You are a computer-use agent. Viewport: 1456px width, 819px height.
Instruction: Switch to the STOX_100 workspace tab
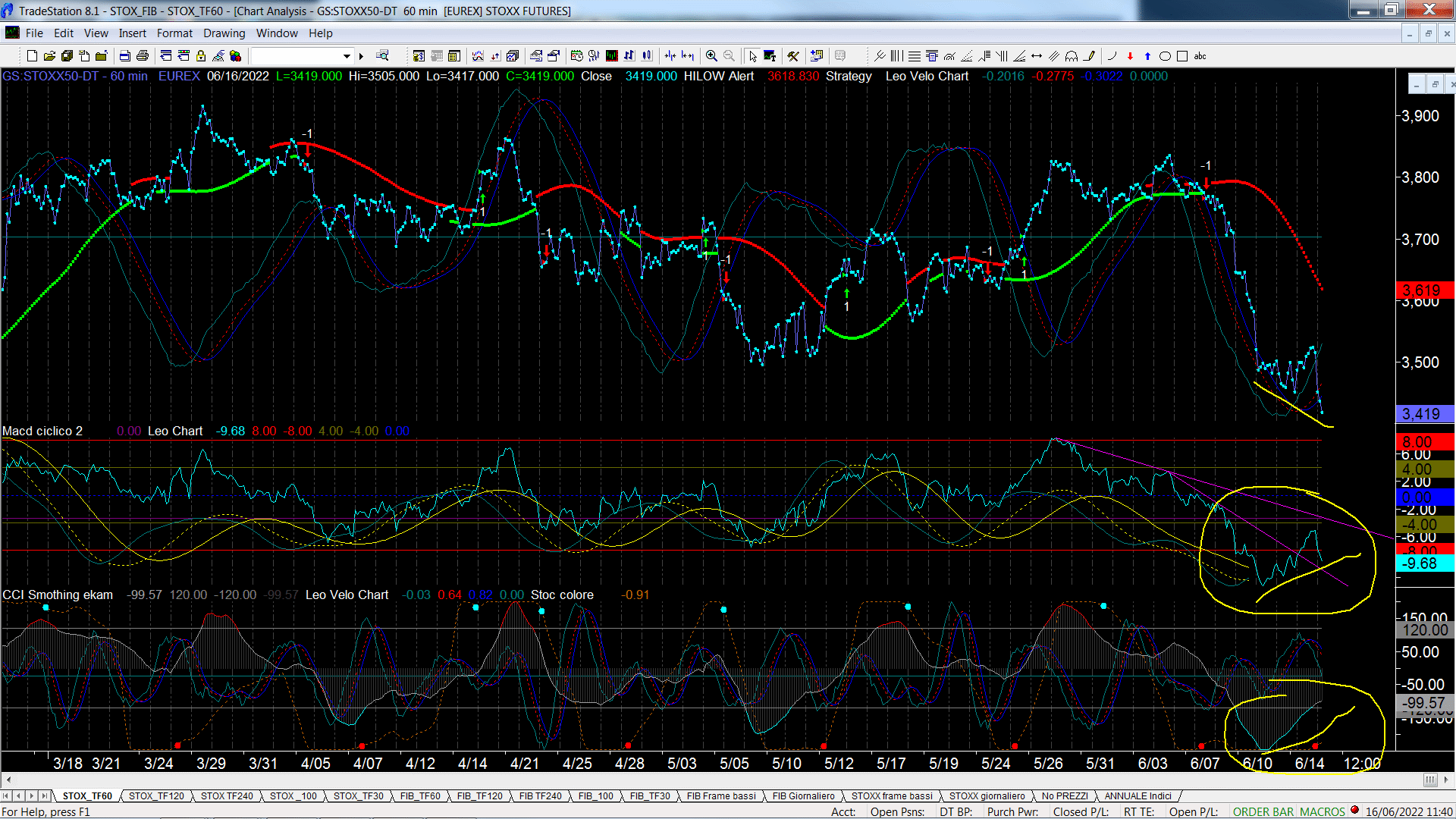click(x=293, y=796)
